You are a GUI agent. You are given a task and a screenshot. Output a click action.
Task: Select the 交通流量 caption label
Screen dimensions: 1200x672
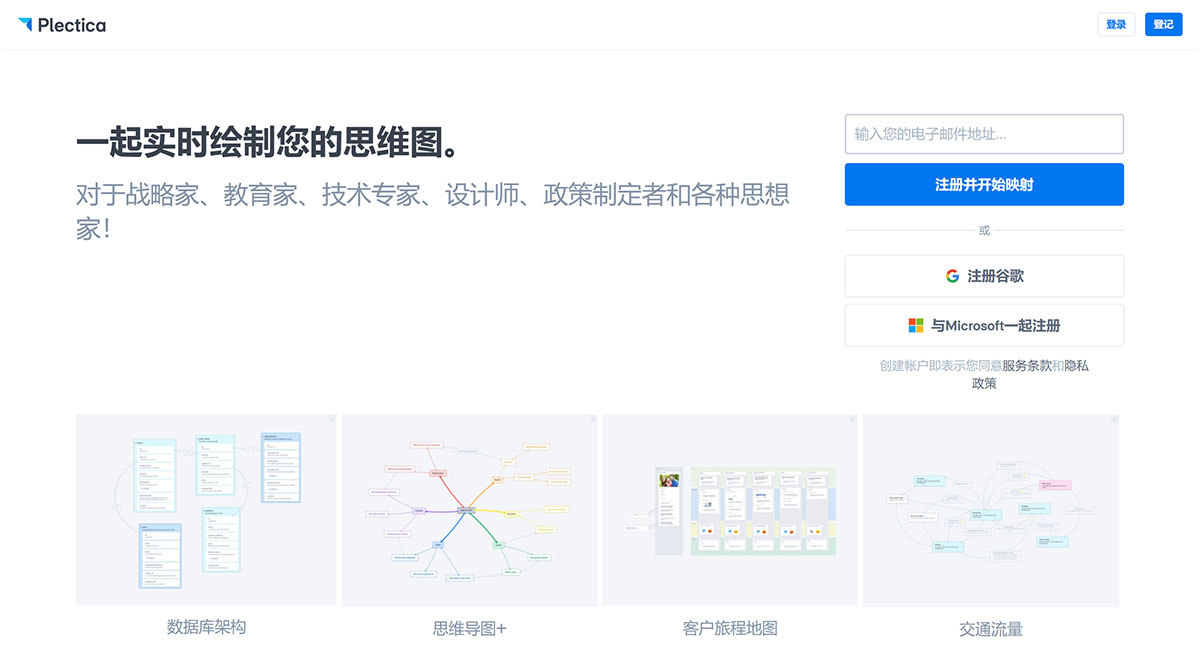(989, 628)
